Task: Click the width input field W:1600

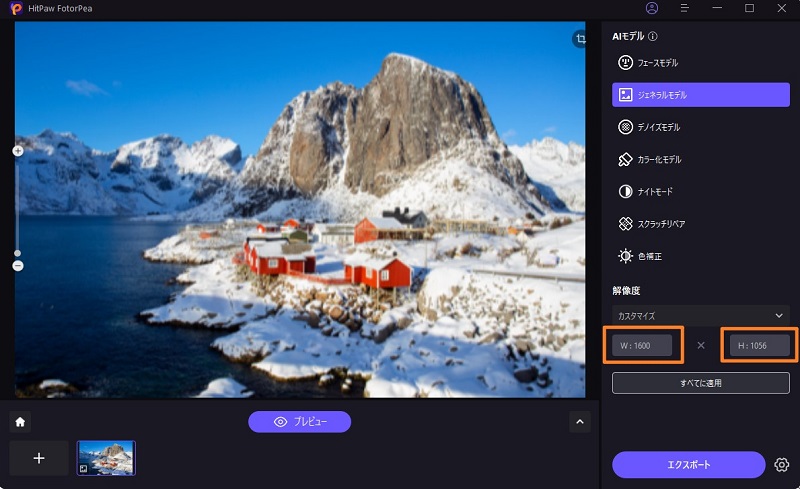Action: pyautogui.click(x=642, y=346)
